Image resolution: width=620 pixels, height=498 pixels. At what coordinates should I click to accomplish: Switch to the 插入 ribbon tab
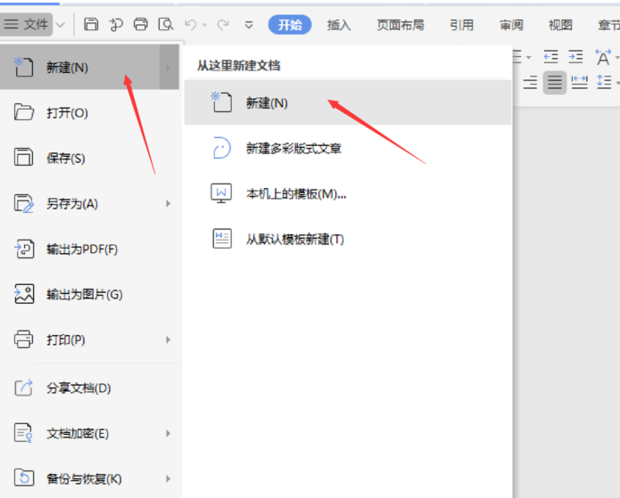tap(339, 25)
